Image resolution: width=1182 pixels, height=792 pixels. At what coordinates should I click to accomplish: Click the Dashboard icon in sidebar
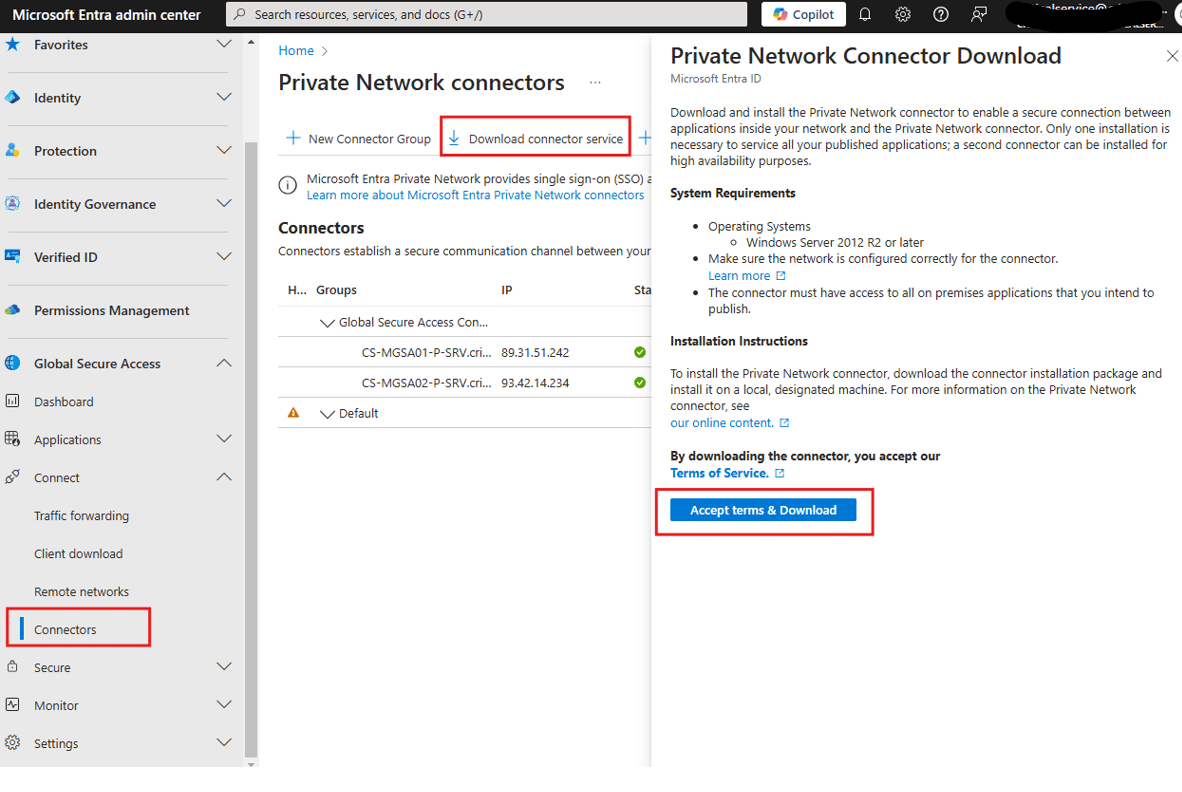[x=13, y=401]
